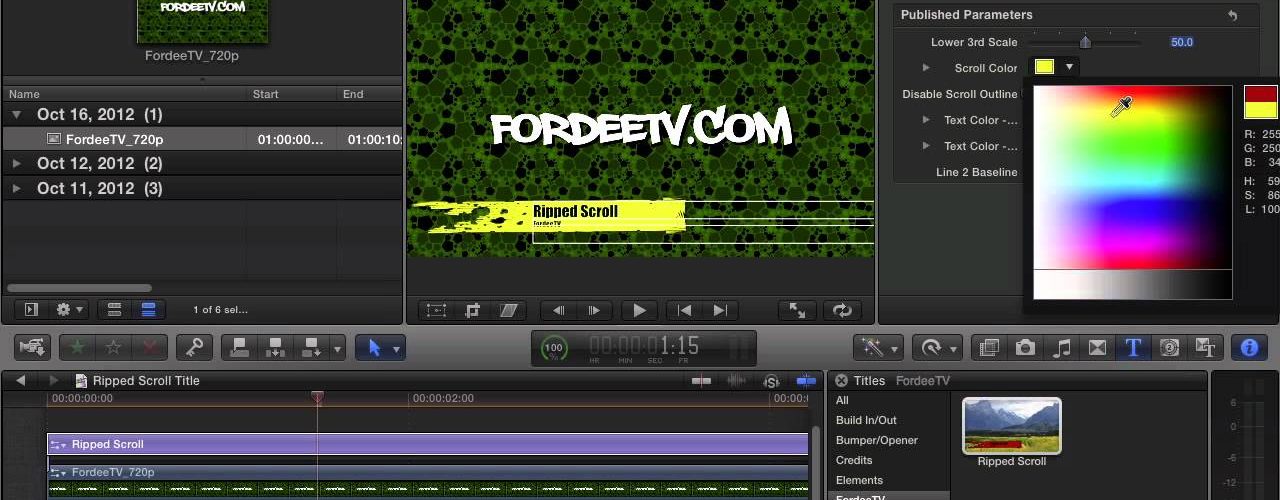Image resolution: width=1280 pixels, height=500 pixels.
Task: Toggle loop playback in the viewer
Action: pos(842,311)
